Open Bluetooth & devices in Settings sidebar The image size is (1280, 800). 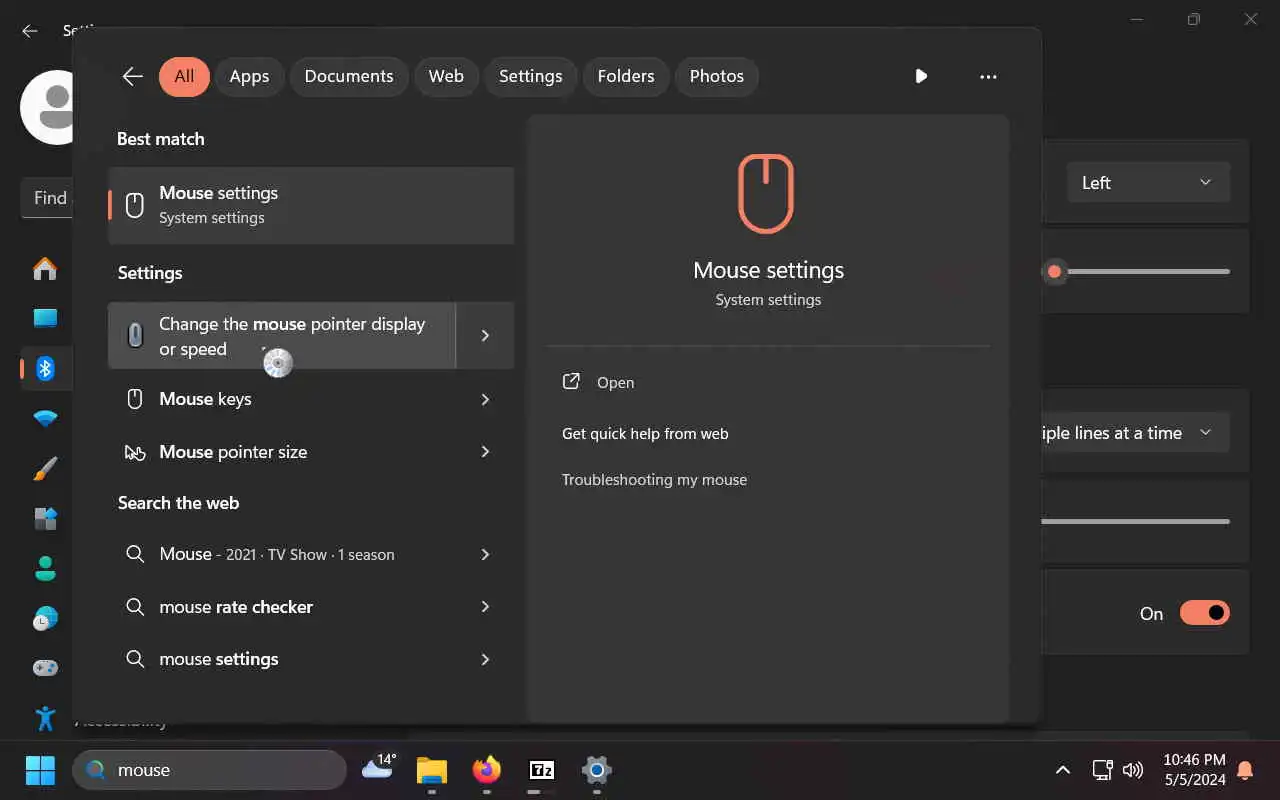click(x=45, y=368)
